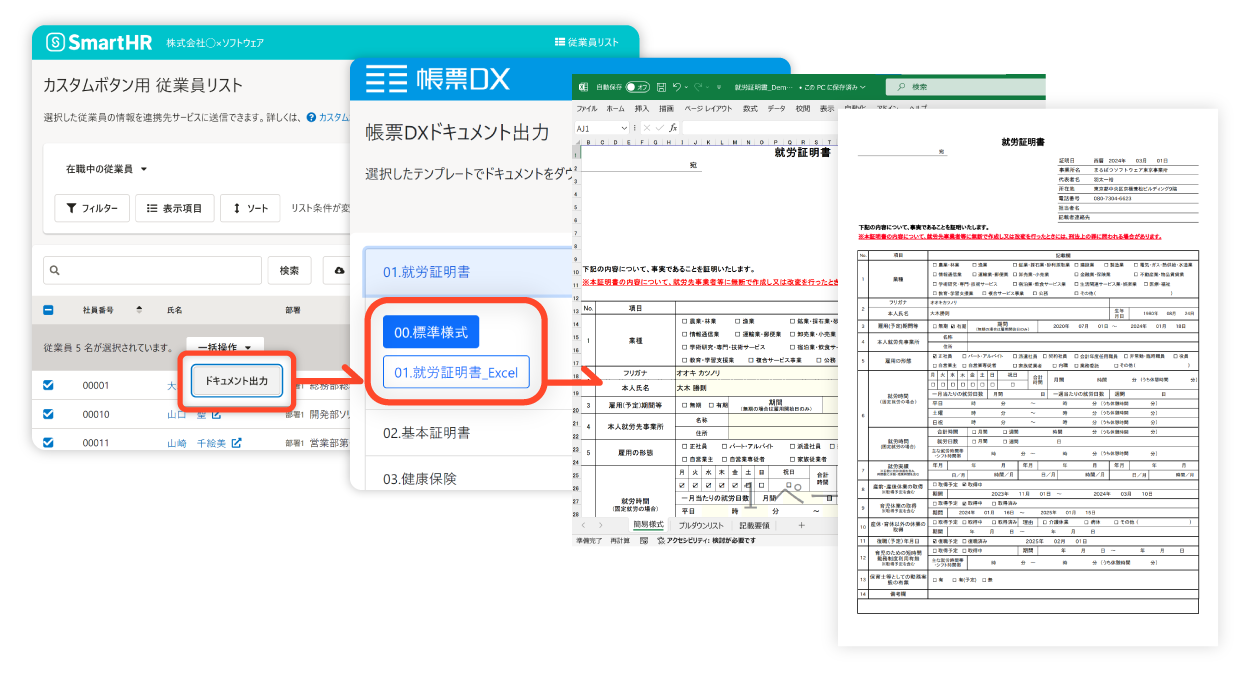Uncheck the checkbox for employee 00001

click(x=49, y=385)
